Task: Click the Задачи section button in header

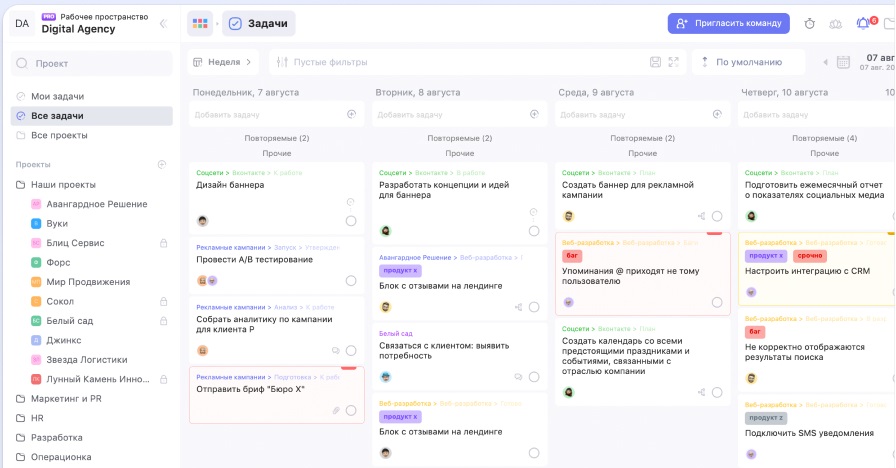Action: tap(258, 23)
